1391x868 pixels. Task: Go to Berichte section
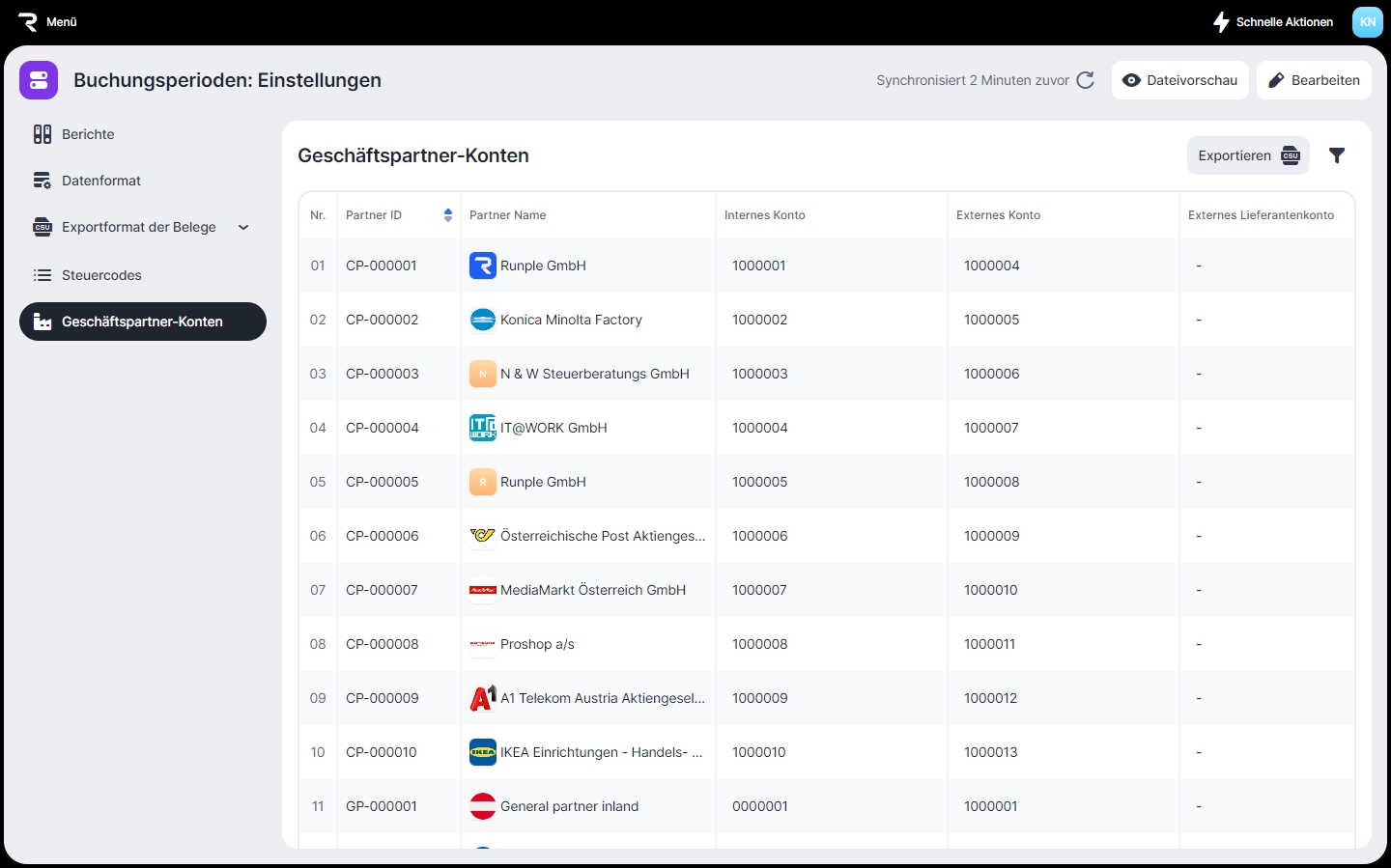point(88,134)
